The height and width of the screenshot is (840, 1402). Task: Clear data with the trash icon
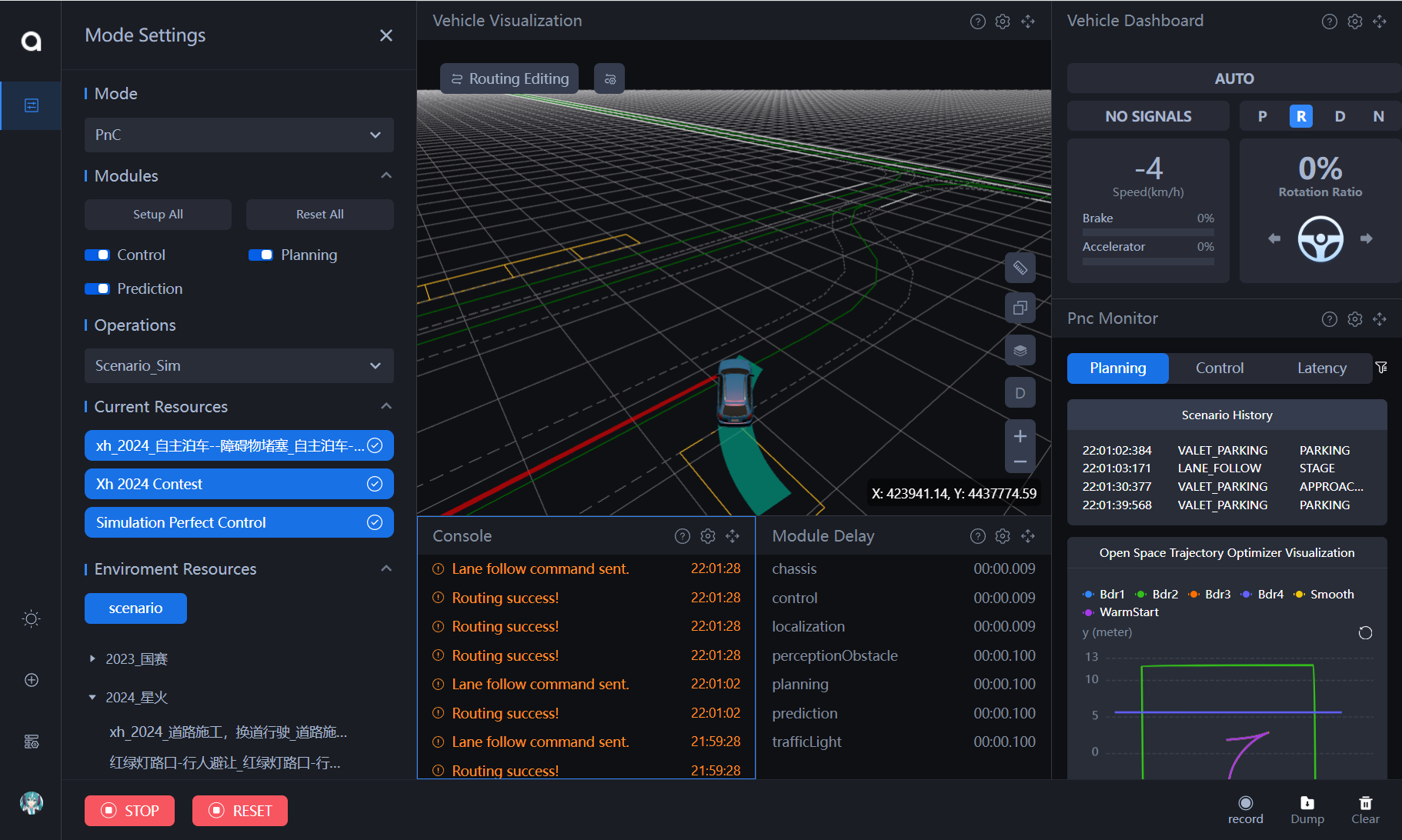click(1365, 803)
